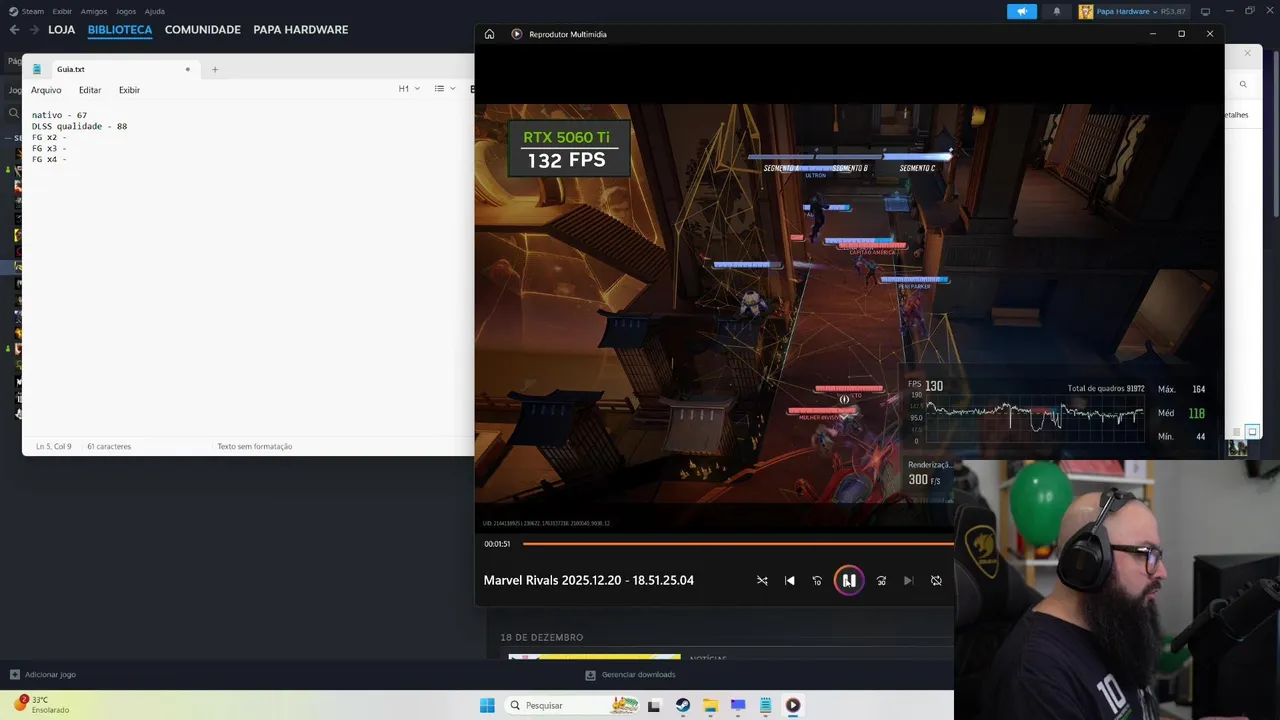Image resolution: width=1280 pixels, height=720 pixels.
Task: Open the LOJA tab in Steam
Action: 61,30
